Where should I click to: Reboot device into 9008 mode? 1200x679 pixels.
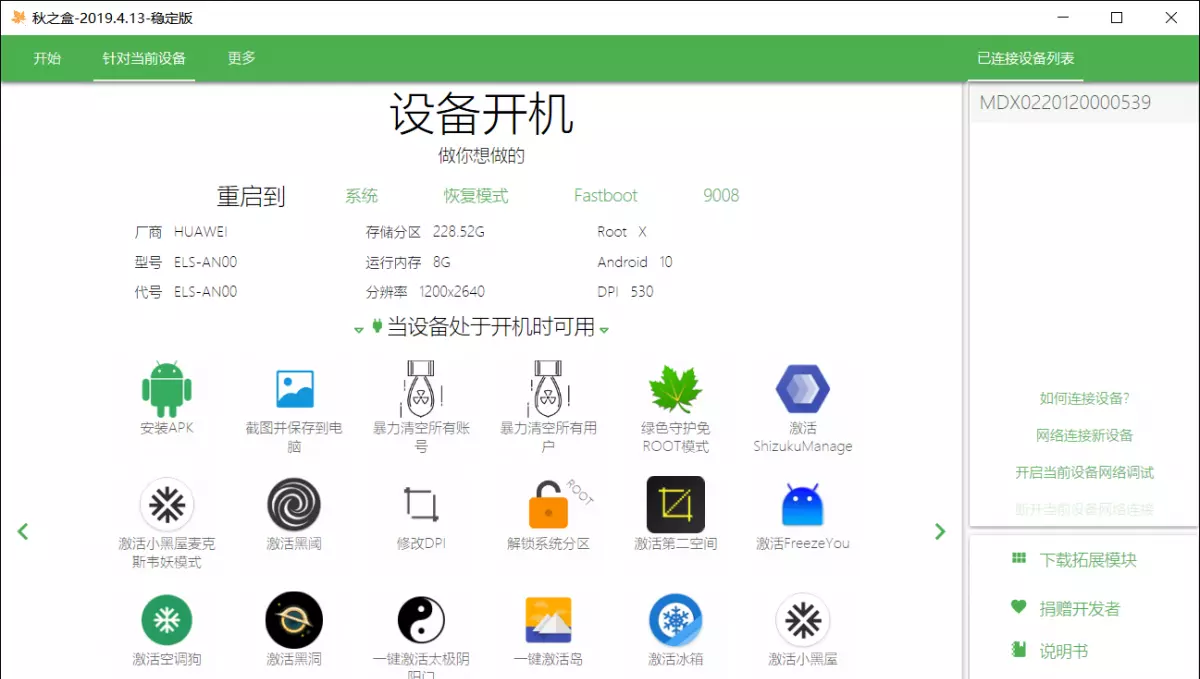[721, 196]
